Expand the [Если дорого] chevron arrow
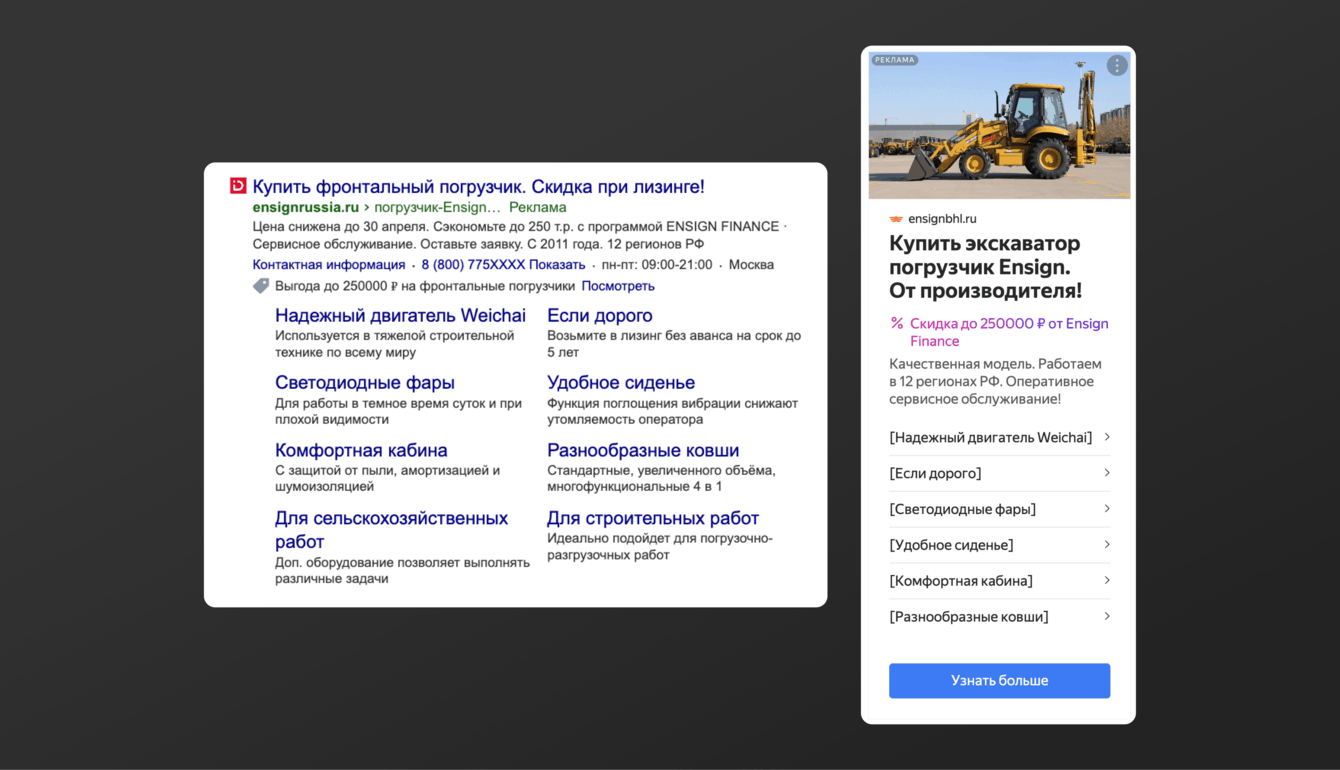Viewport: 1340px width, 770px height. coord(1107,473)
